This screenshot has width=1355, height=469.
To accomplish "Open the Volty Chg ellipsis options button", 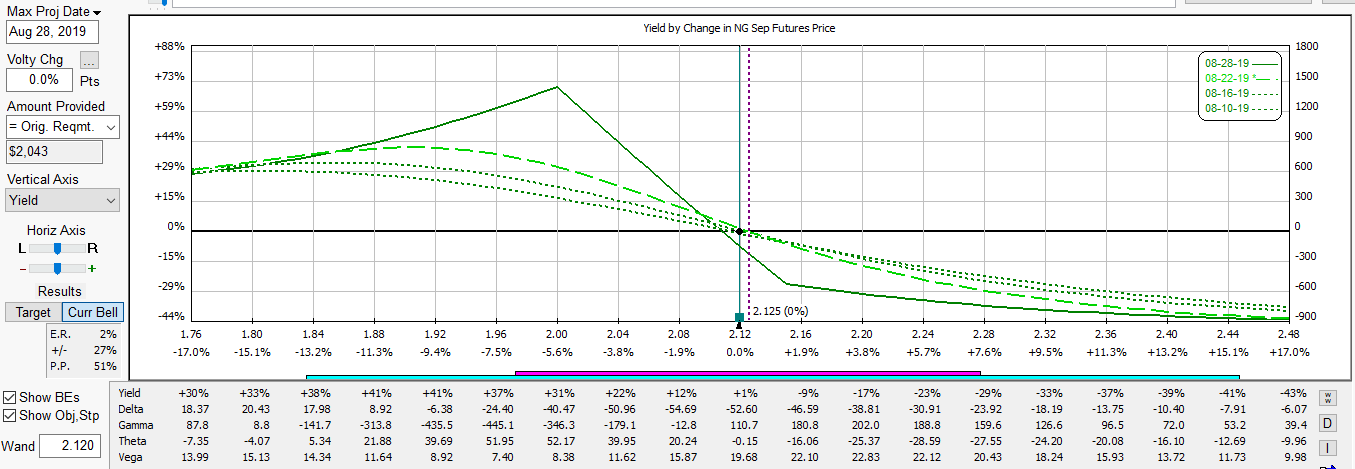I will coord(90,60).
